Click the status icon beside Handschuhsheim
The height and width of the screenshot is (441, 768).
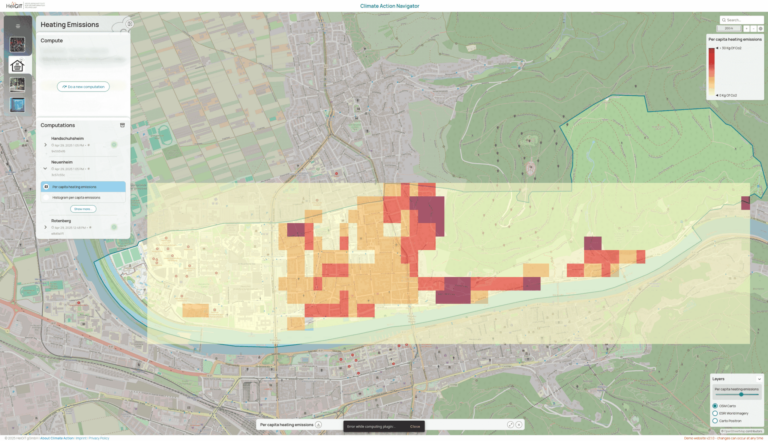[x=114, y=144]
